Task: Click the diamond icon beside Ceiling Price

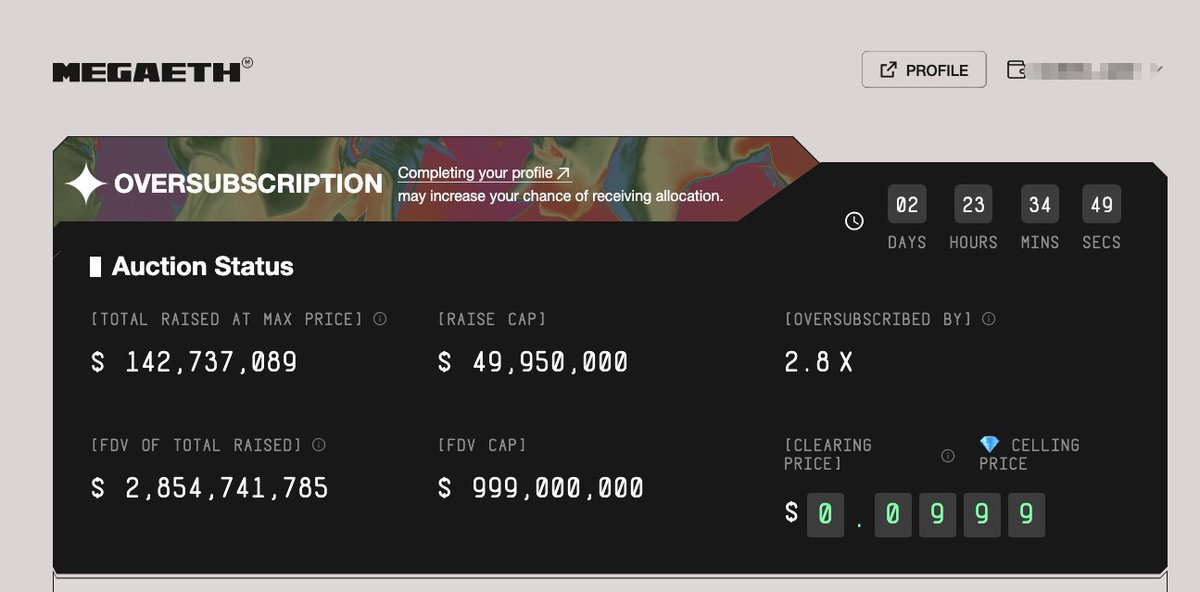Action: coord(990,445)
